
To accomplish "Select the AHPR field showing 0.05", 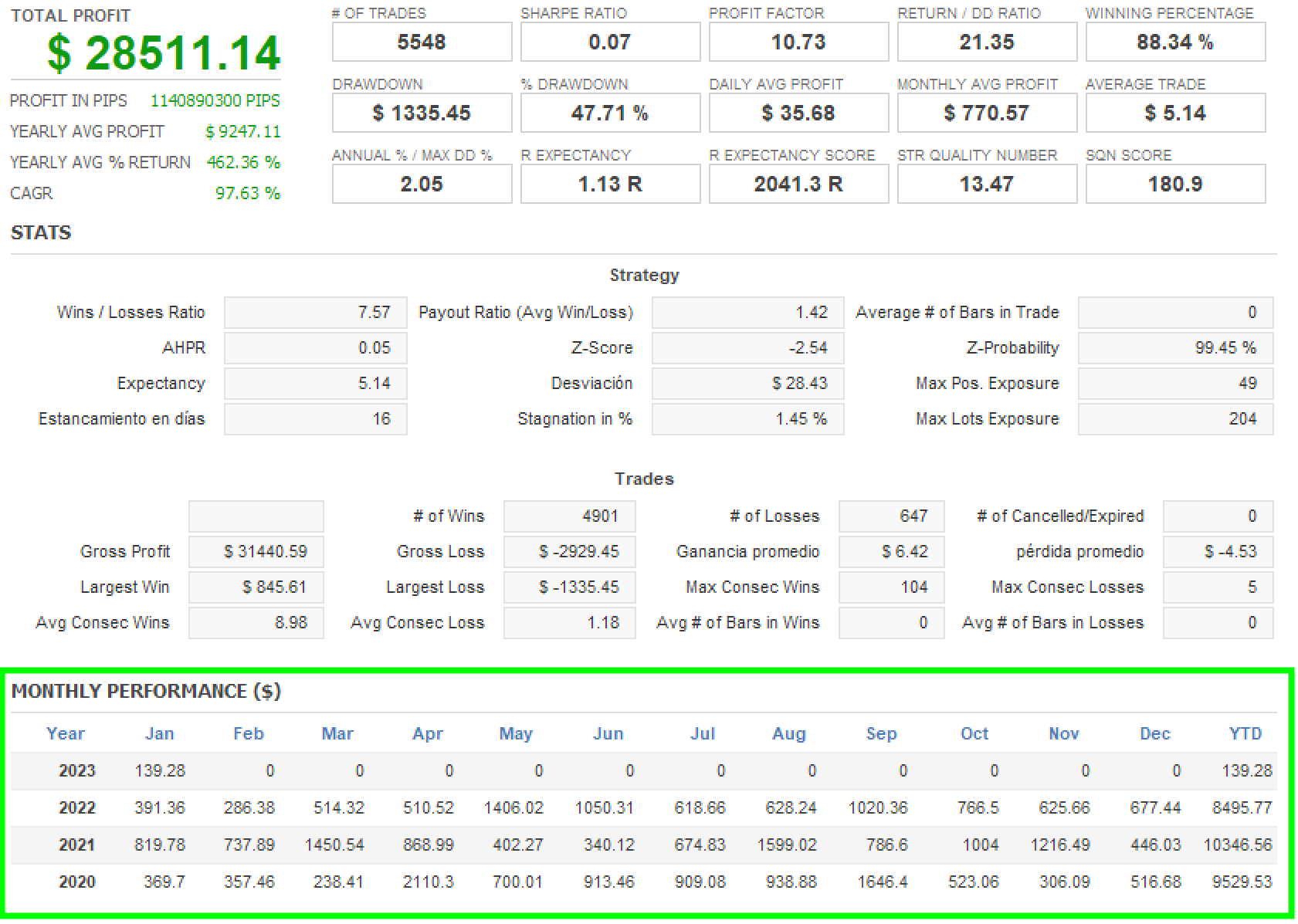I will click(x=316, y=348).
